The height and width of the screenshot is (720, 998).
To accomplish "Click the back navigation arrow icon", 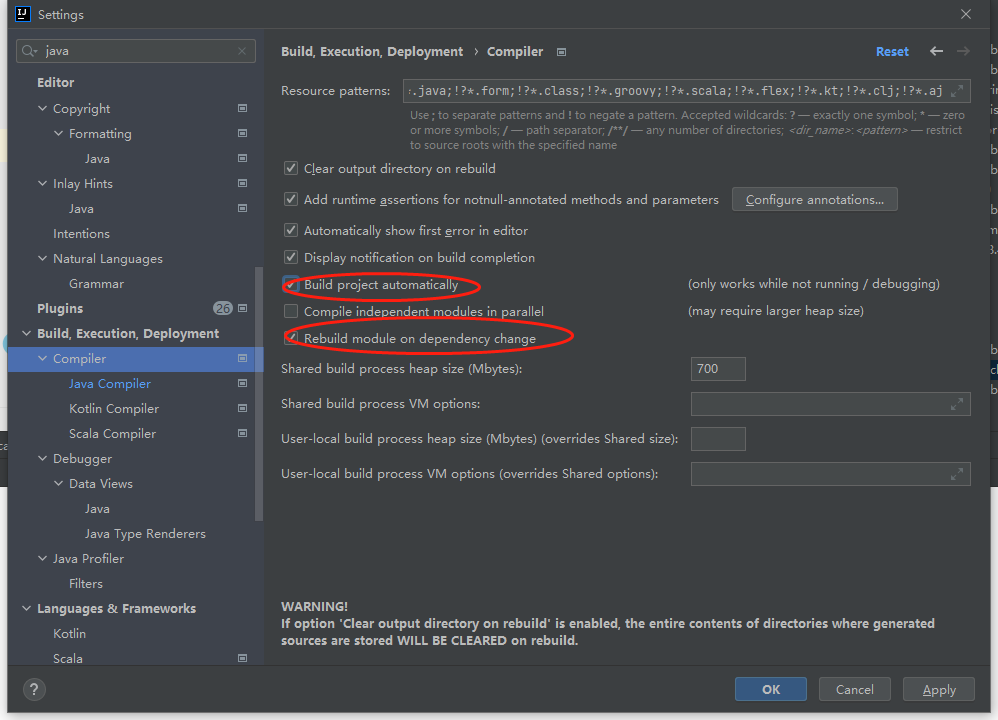I will [936, 51].
